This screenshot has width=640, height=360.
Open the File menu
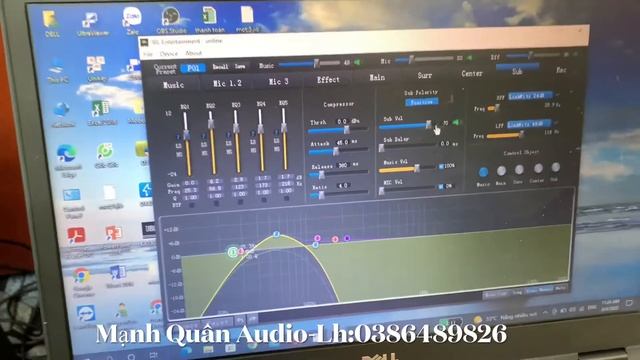147,54
